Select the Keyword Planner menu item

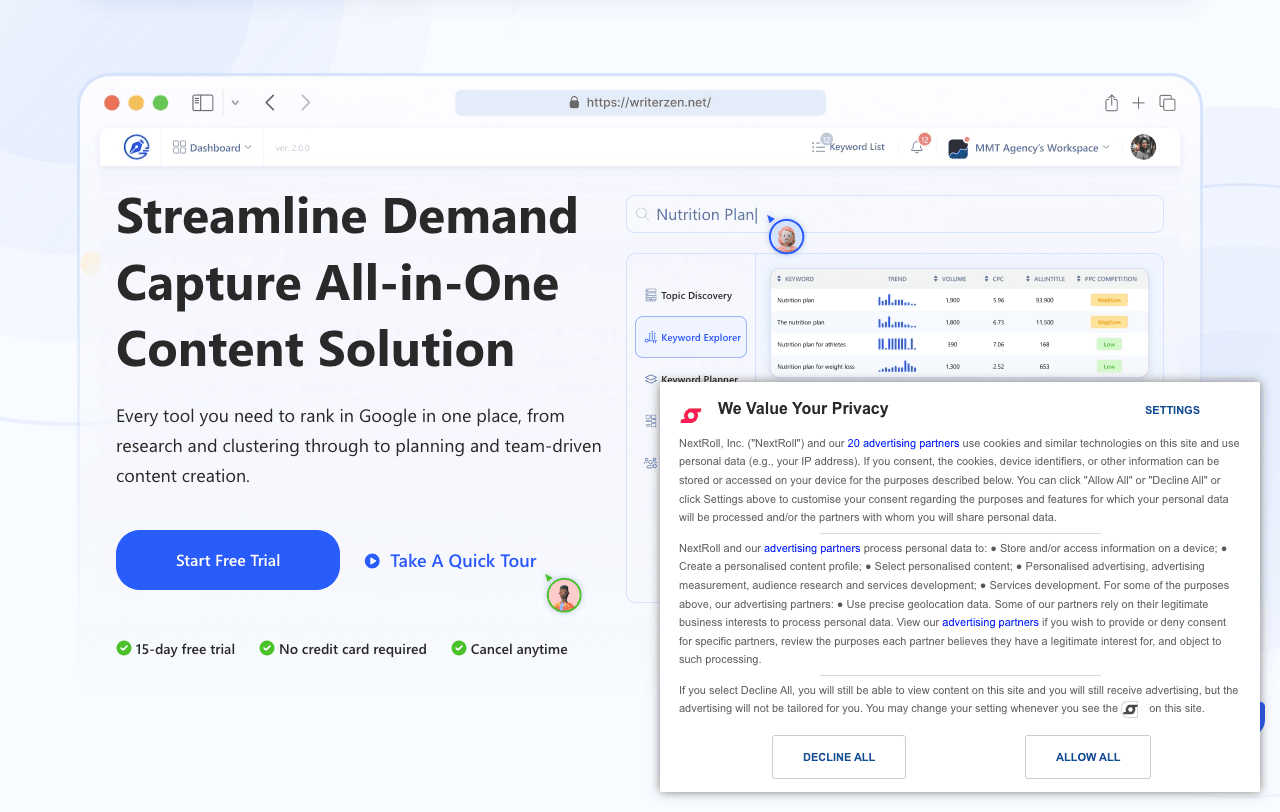[691, 379]
